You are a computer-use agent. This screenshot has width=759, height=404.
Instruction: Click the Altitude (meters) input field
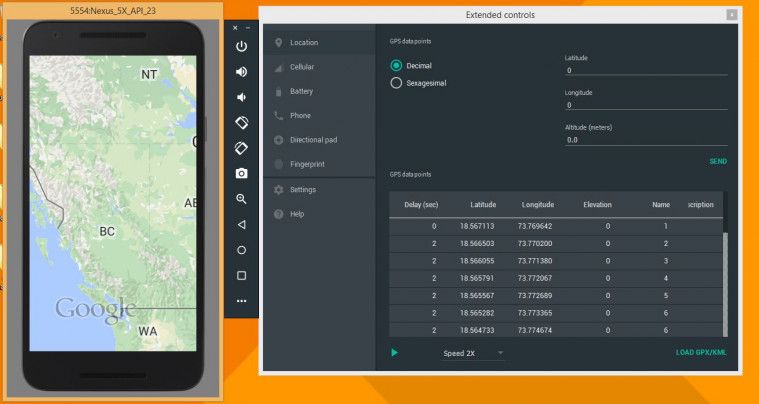pos(646,140)
